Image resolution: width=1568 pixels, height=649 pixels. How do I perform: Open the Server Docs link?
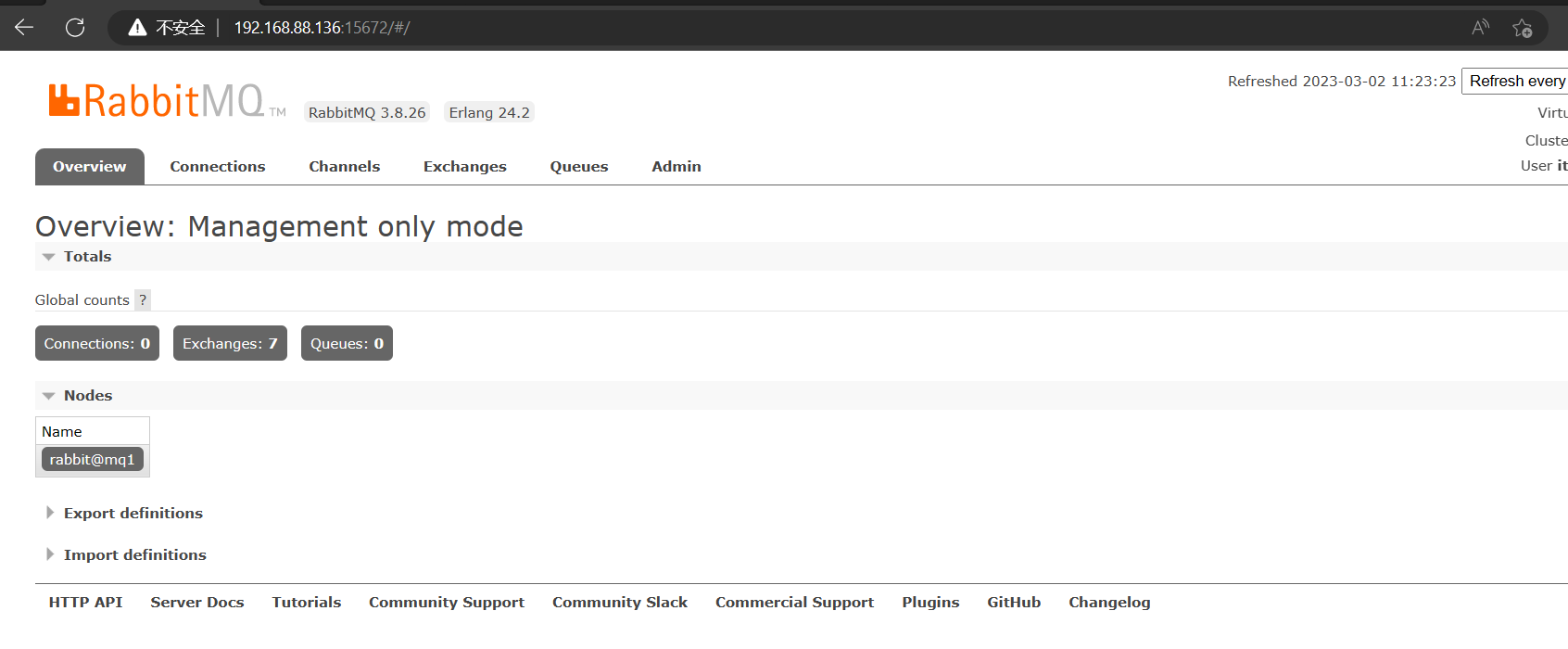[x=197, y=603]
